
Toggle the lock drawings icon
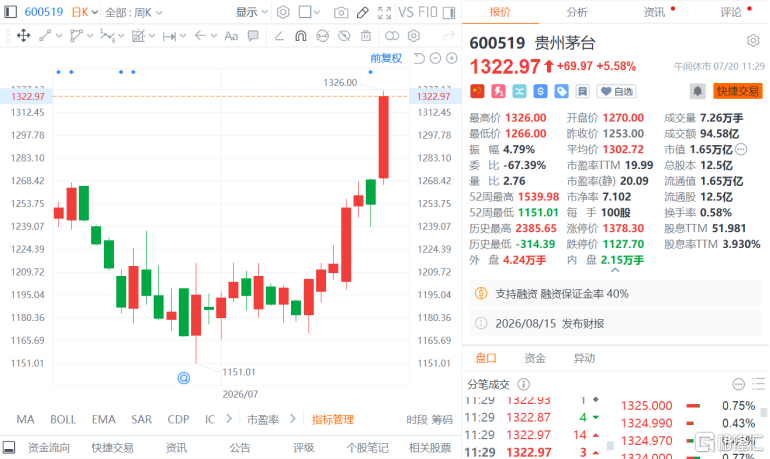pyautogui.click(x=323, y=35)
